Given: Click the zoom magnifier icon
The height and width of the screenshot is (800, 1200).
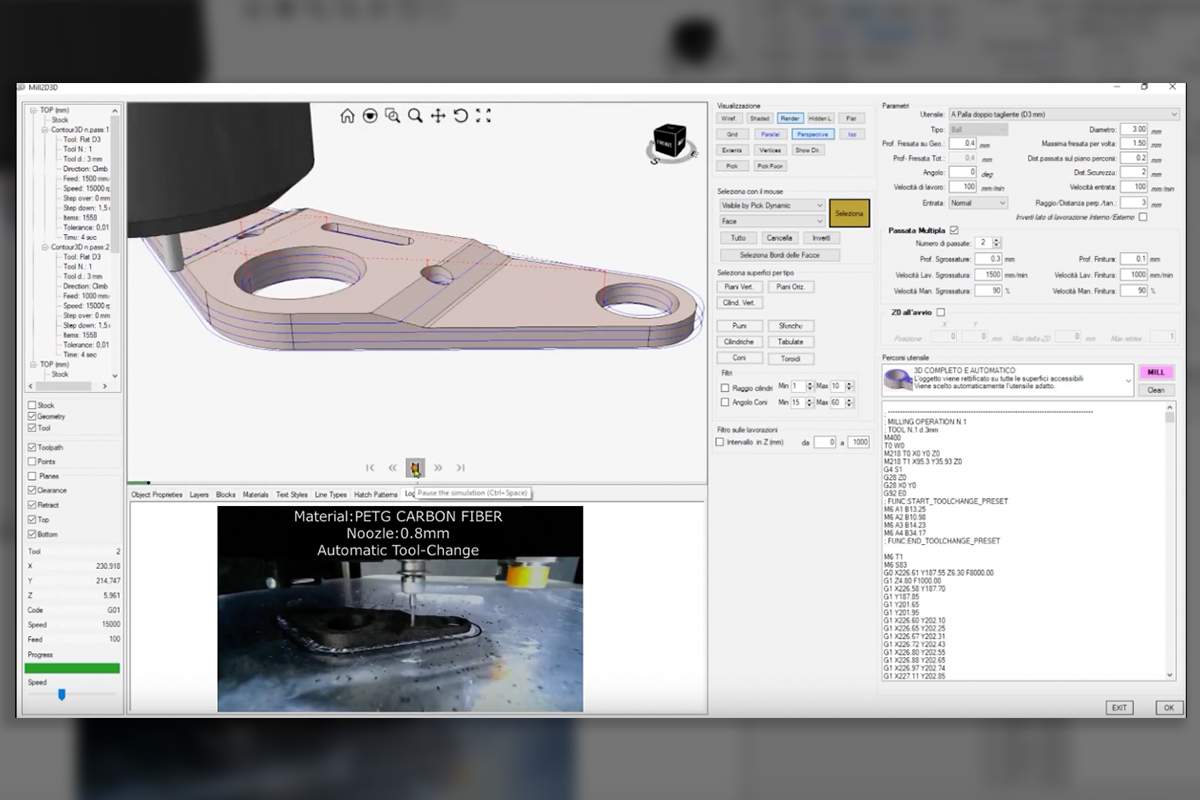Looking at the screenshot, I should (x=415, y=116).
